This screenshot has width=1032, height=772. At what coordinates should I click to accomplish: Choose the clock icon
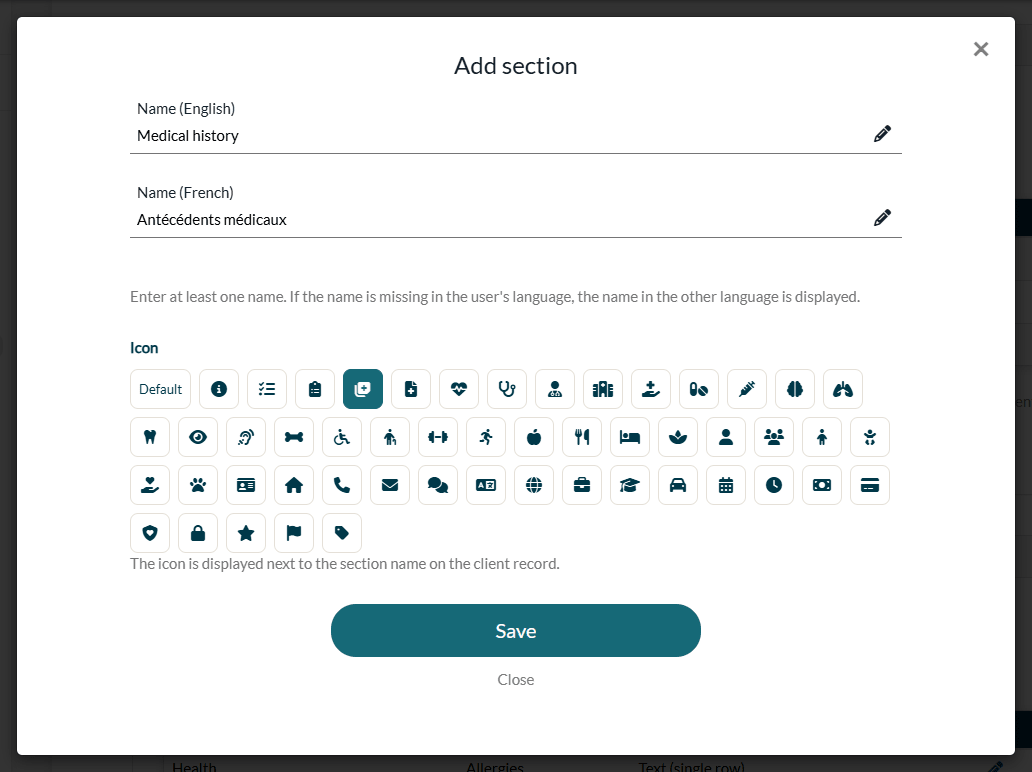coord(774,485)
